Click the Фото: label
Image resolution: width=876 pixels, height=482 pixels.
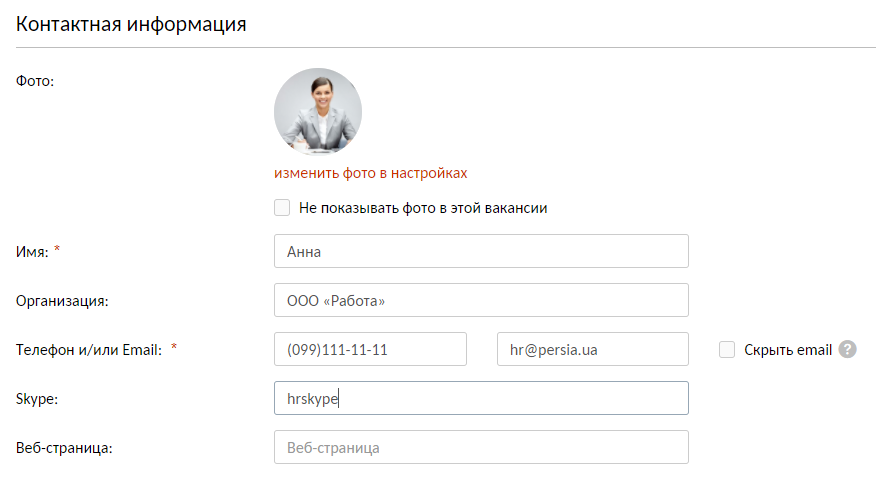point(35,80)
